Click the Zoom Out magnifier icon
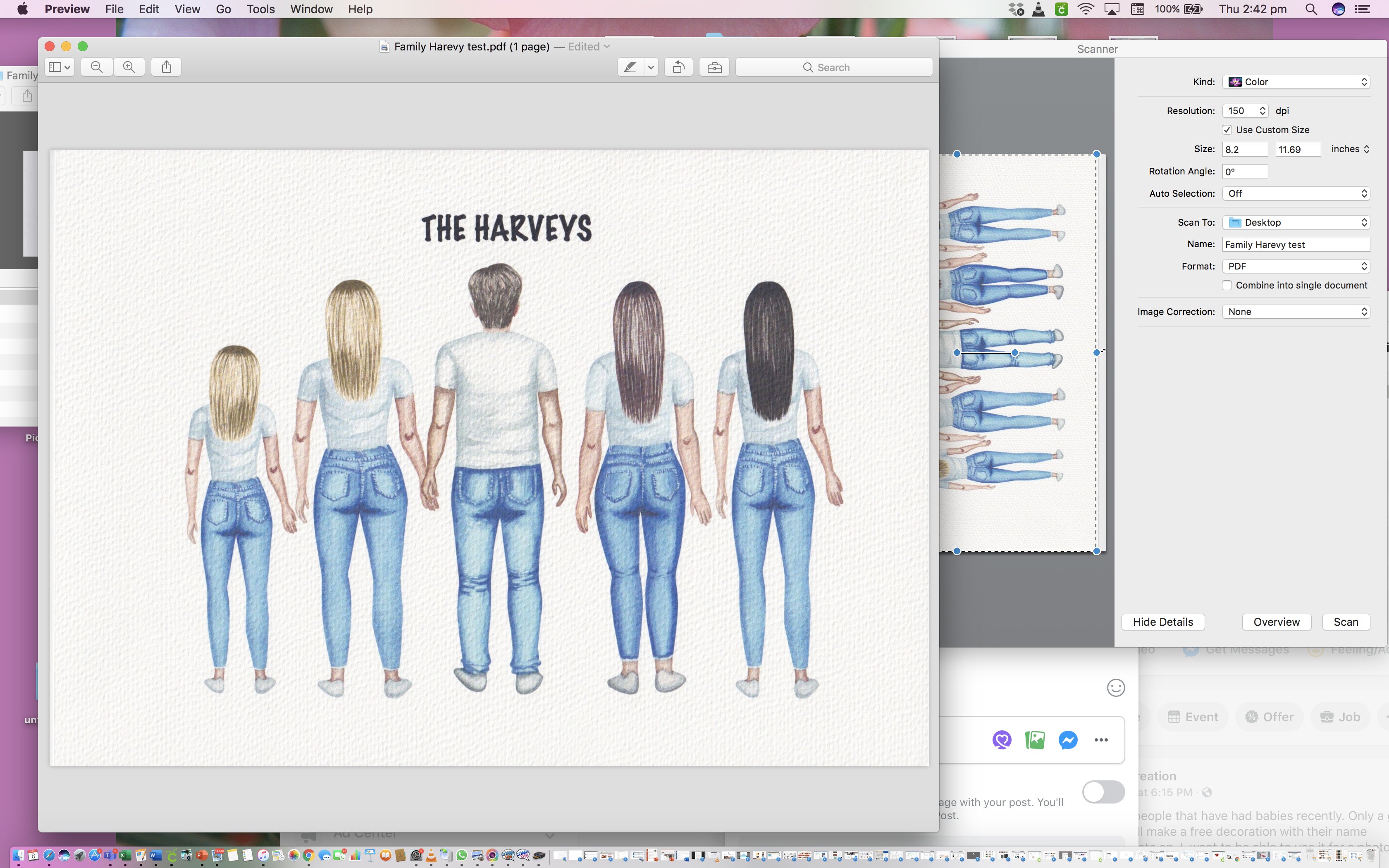Viewport: 1389px width, 868px height. pyautogui.click(x=96, y=67)
